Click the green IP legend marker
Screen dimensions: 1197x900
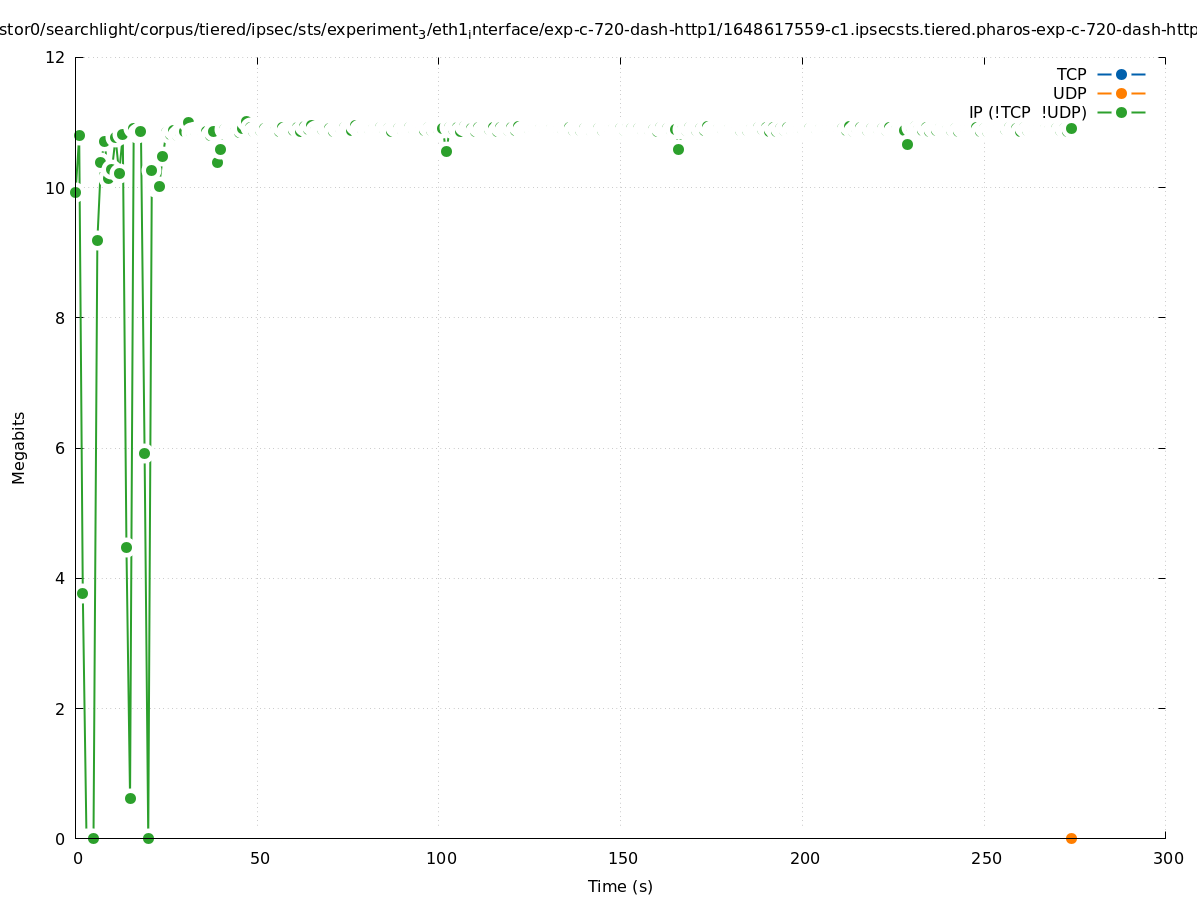tap(1121, 112)
